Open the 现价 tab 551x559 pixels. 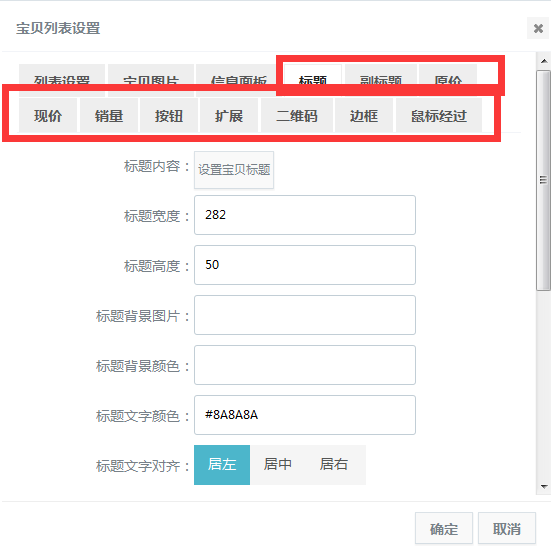tap(48, 116)
